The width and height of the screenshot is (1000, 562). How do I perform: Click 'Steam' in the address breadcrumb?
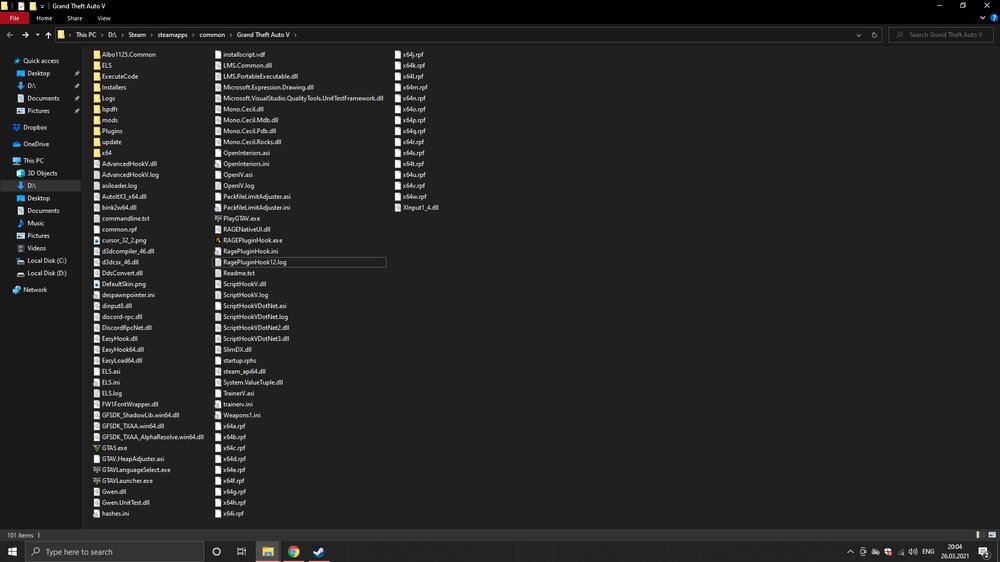(136, 35)
